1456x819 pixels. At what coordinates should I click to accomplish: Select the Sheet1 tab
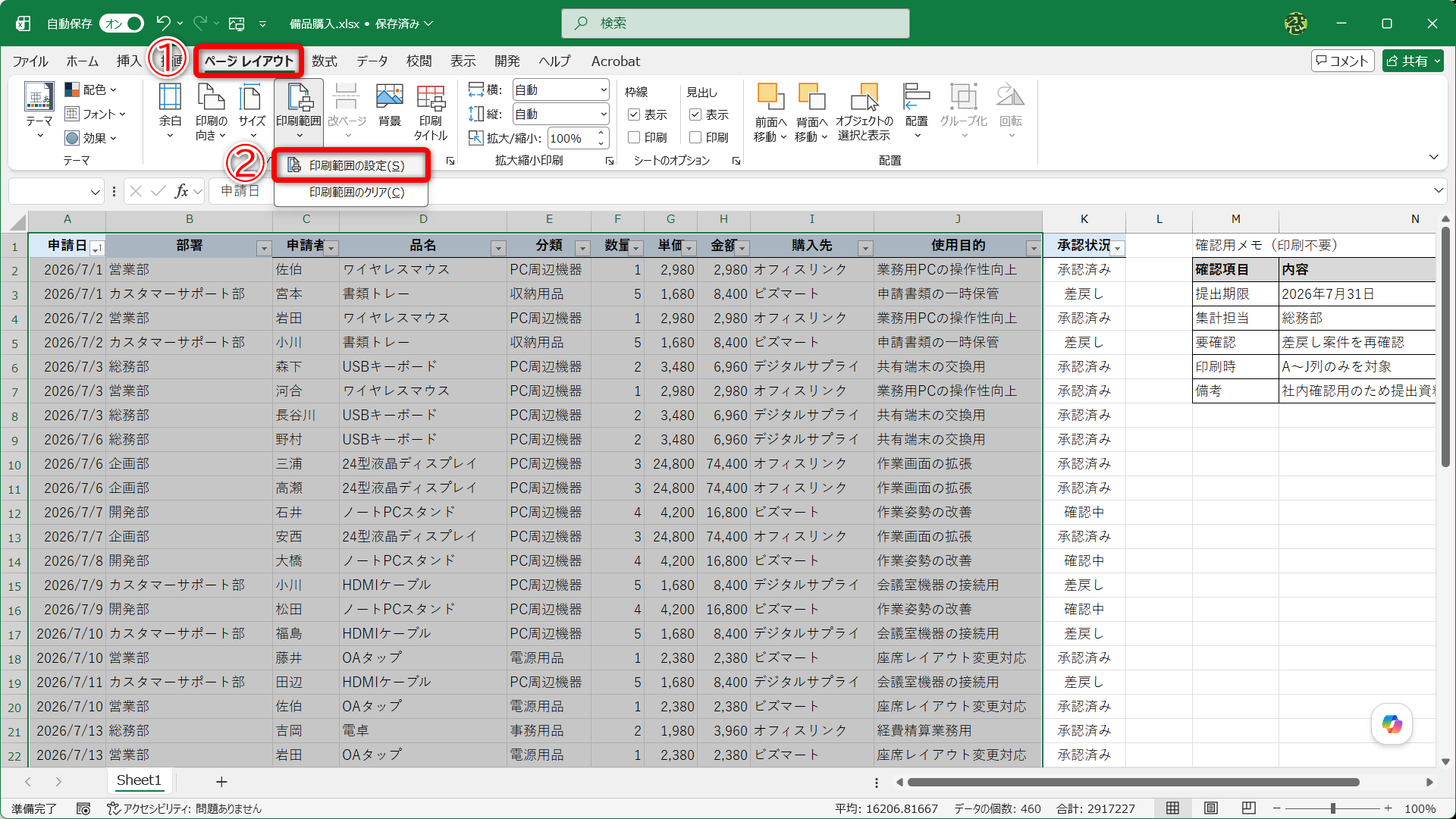pyautogui.click(x=139, y=780)
